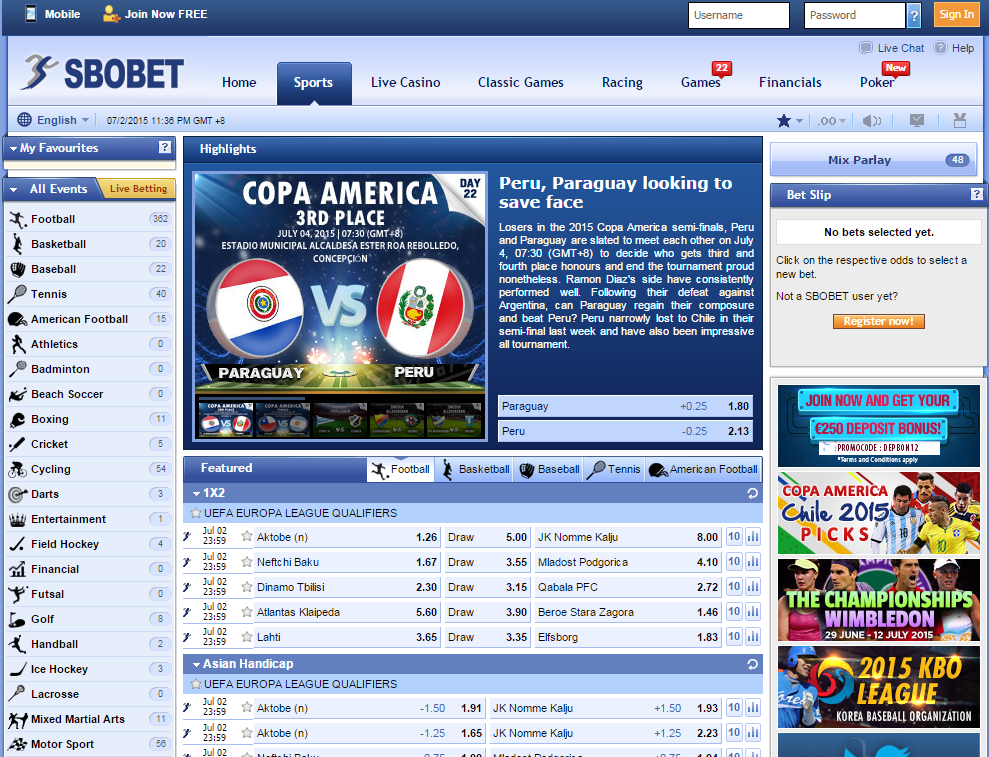The image size is (989, 757).
Task: Click the Sign In button
Action: tap(956, 15)
